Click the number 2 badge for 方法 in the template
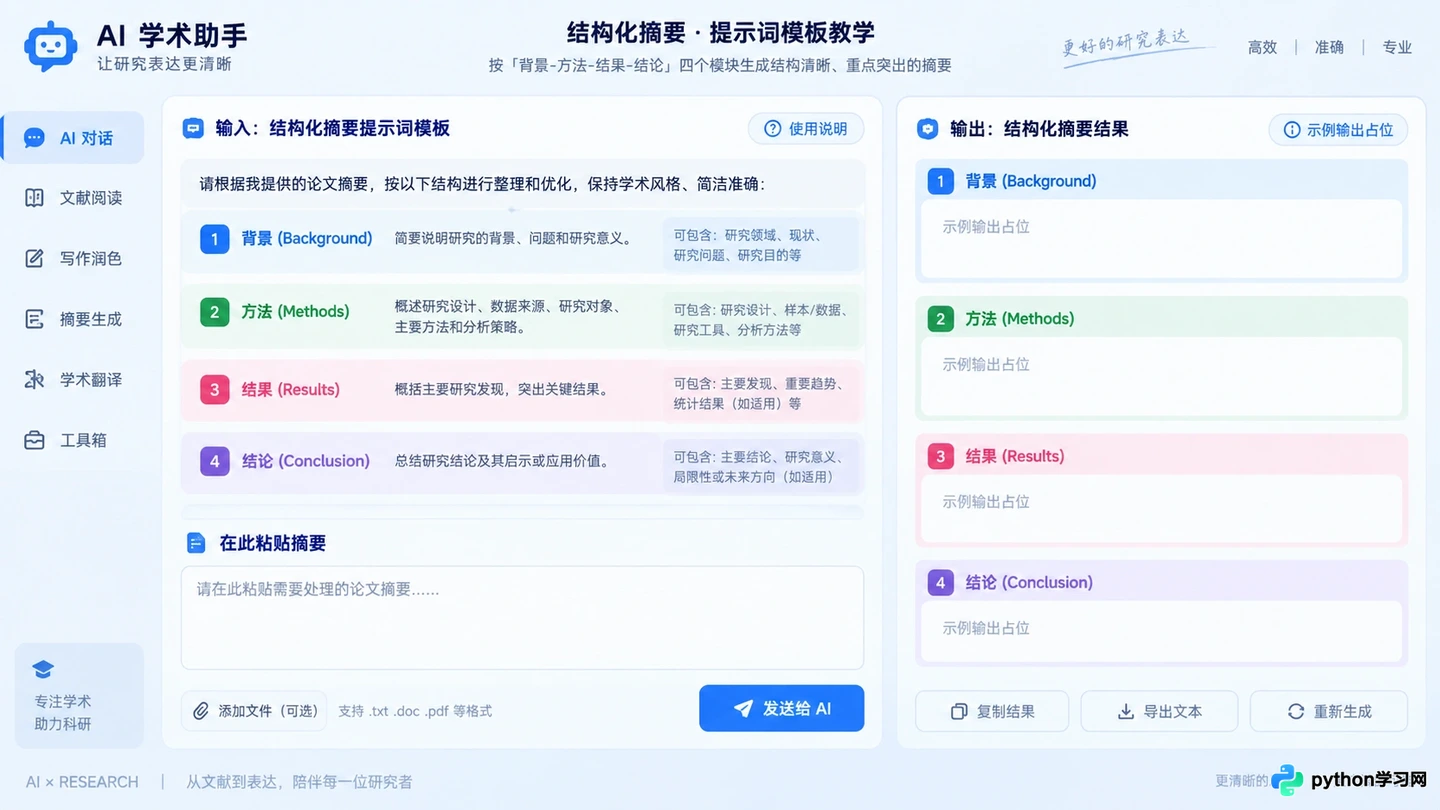Viewport: 1440px width, 810px height. point(214,312)
